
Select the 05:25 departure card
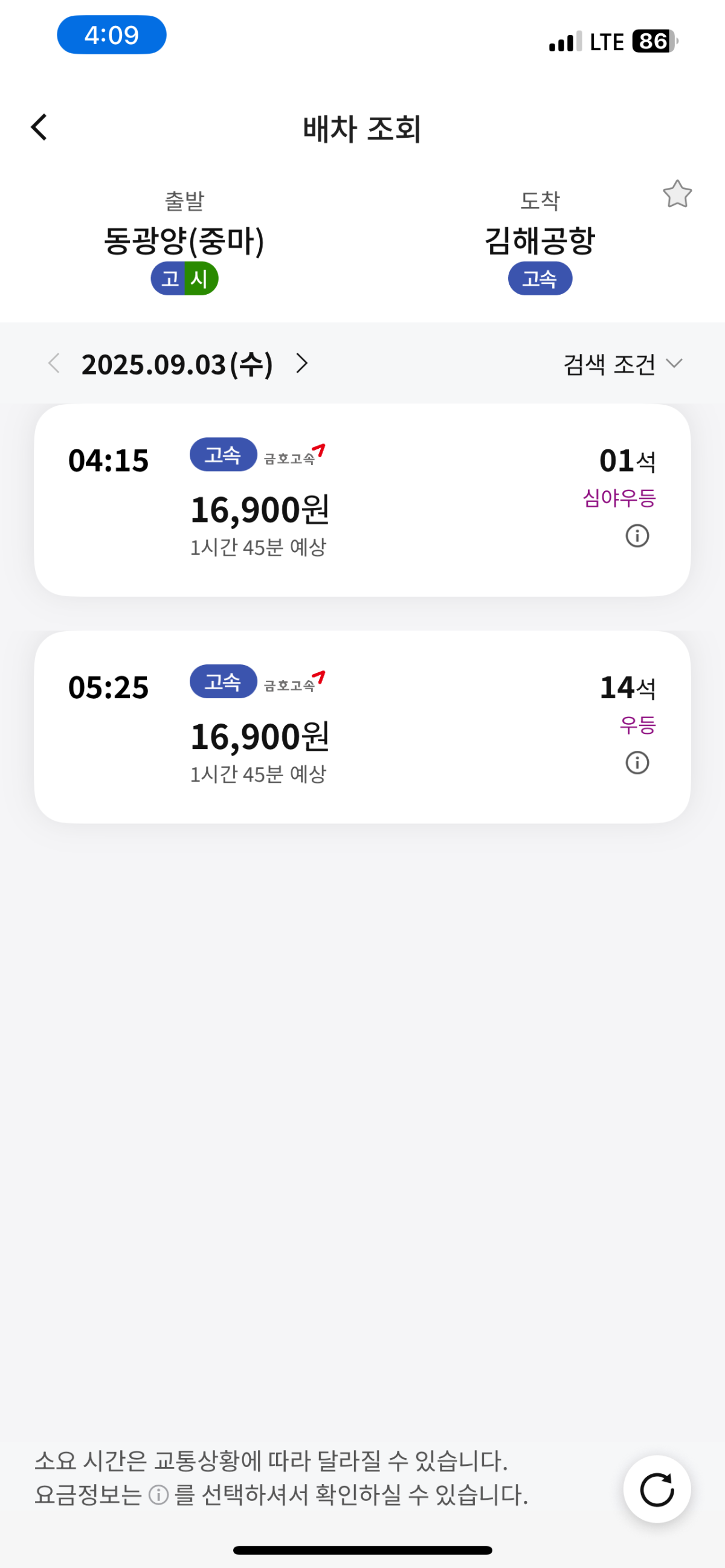click(362, 727)
